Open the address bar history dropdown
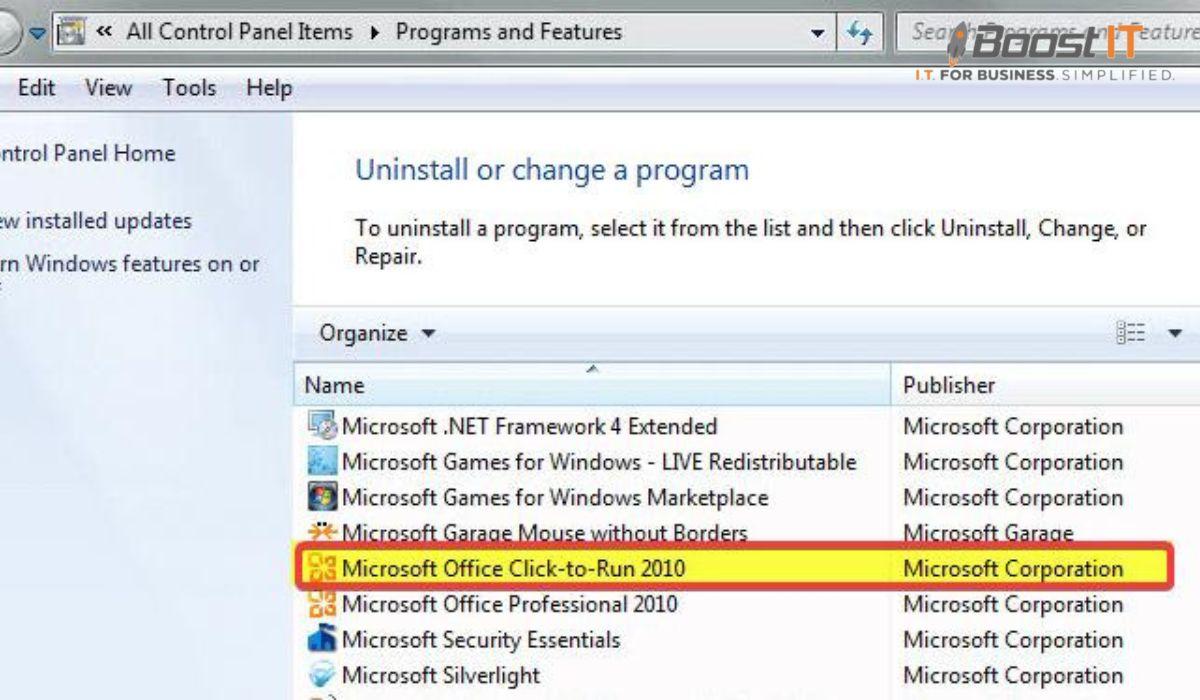This screenshot has height=700, width=1200. (x=818, y=33)
